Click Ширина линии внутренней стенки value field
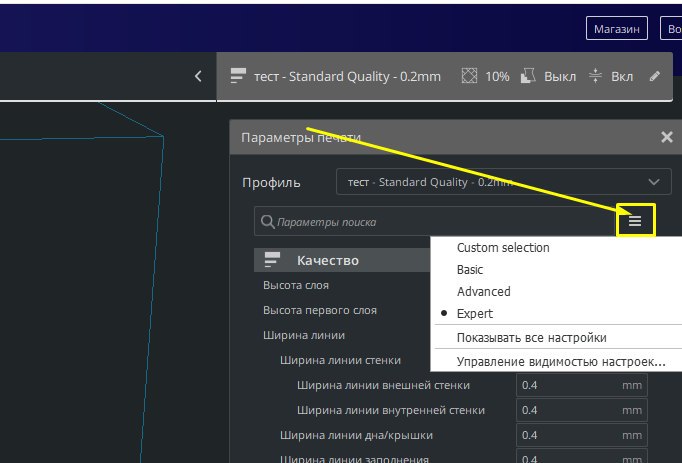 pos(582,410)
